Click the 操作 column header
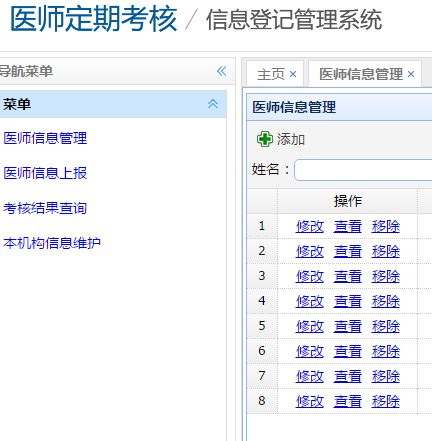Screen dimensions: 432x441 point(348,201)
